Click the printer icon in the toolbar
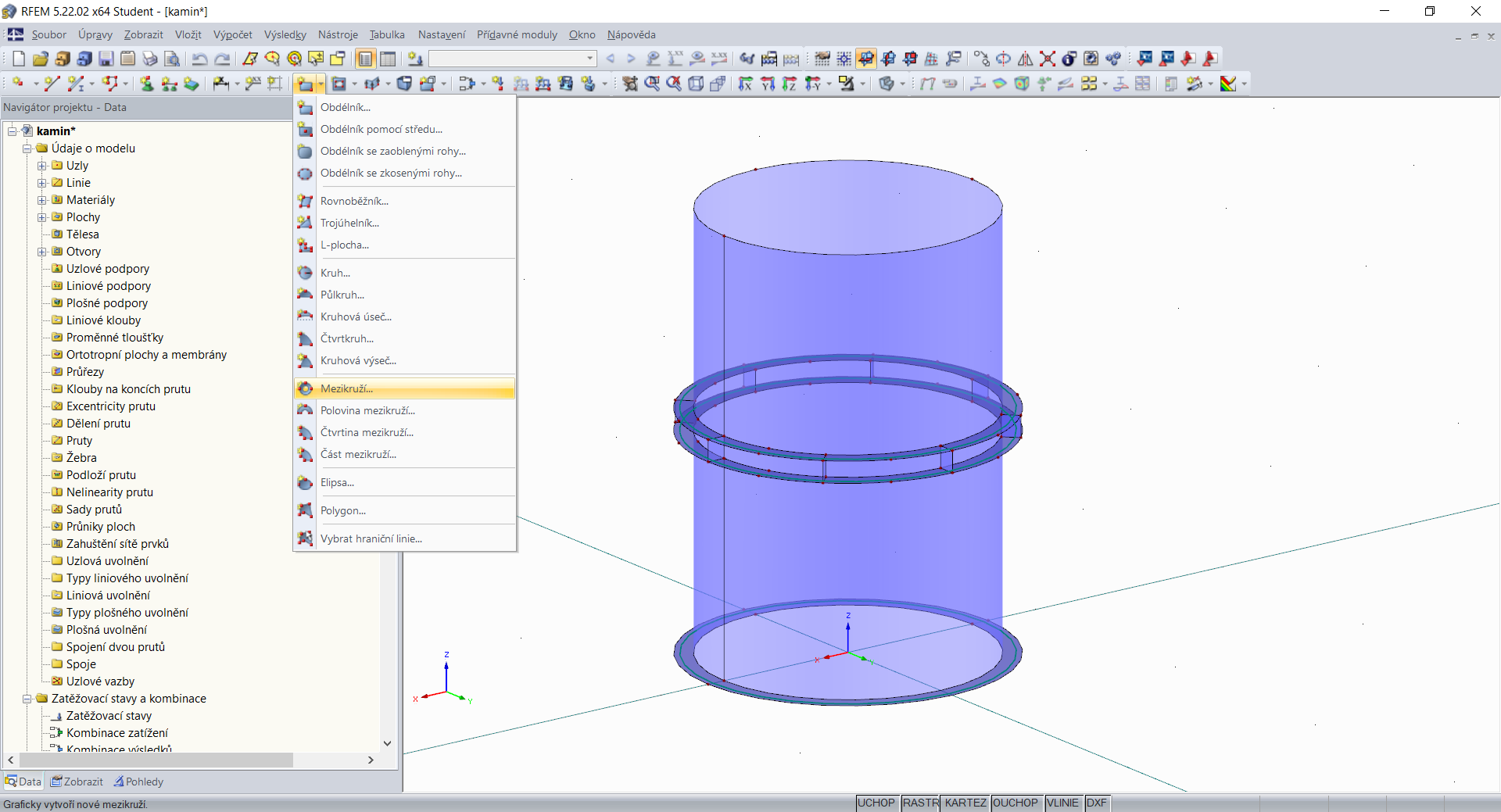This screenshot has width=1501, height=812. pyautogui.click(x=150, y=59)
